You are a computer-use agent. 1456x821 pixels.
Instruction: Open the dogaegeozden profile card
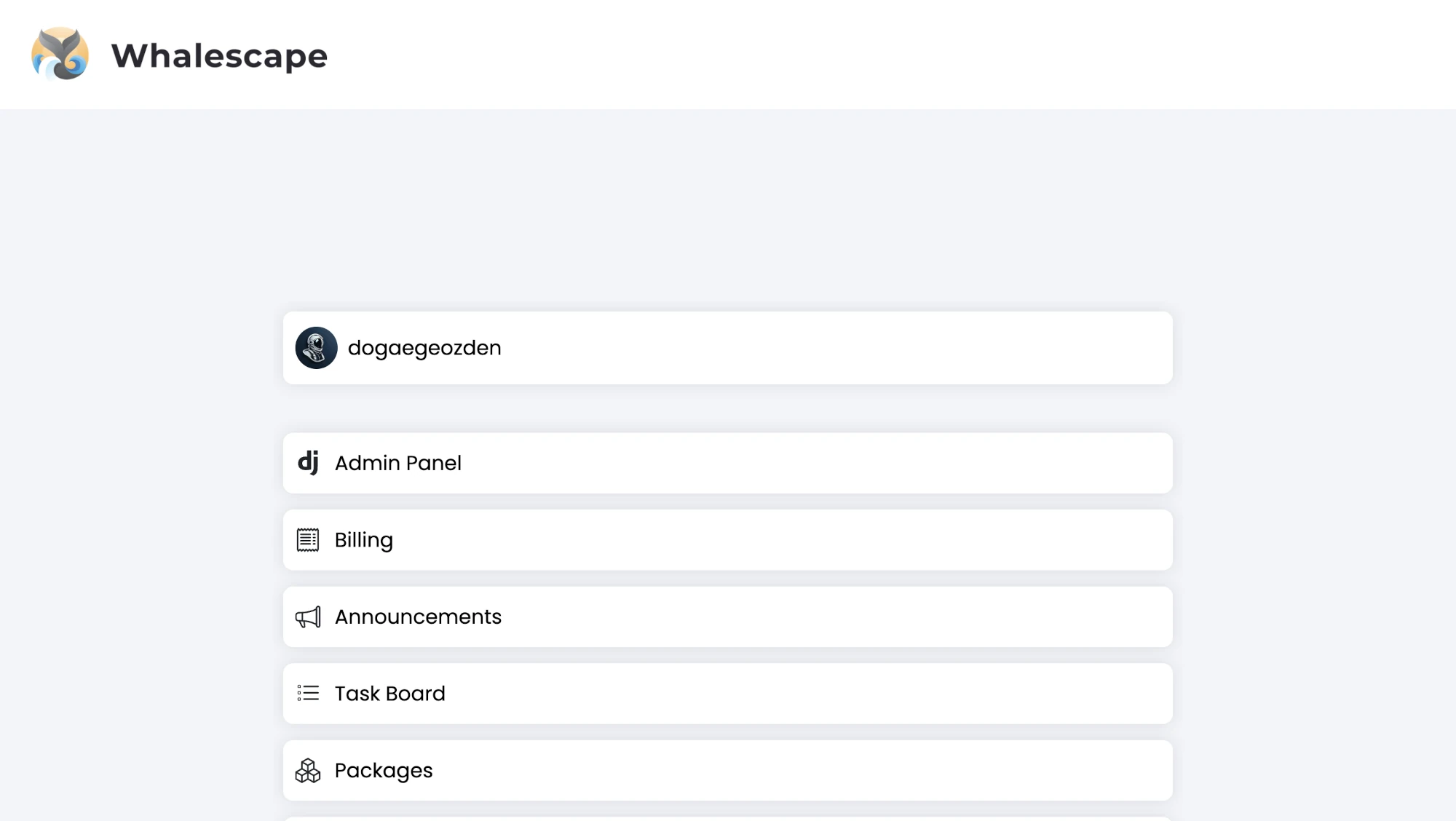coord(728,348)
